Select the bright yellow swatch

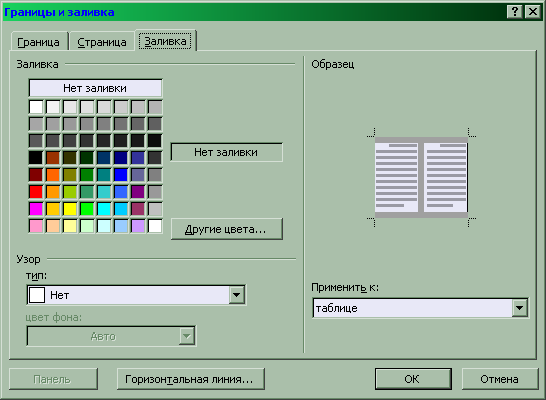70,209
